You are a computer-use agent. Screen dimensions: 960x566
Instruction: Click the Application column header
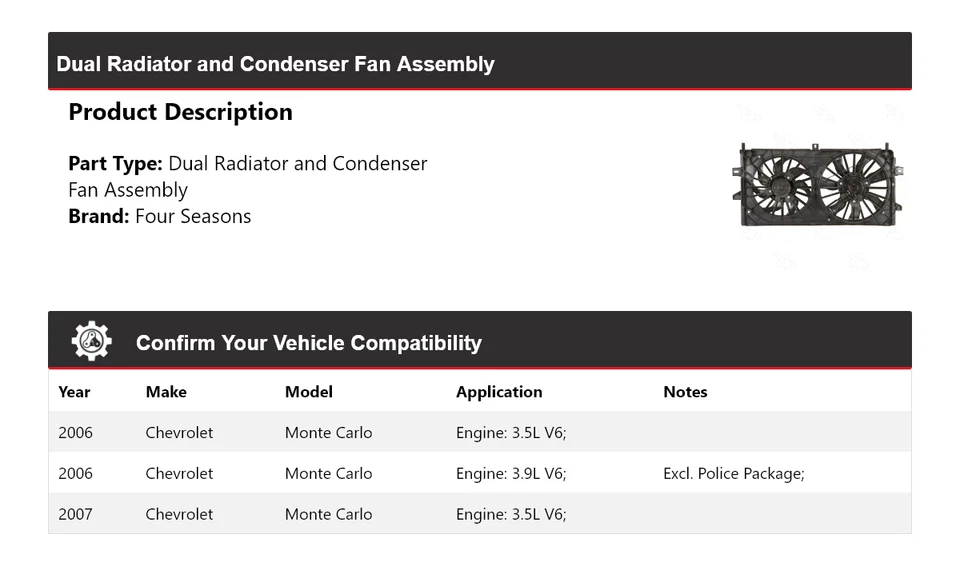(499, 392)
